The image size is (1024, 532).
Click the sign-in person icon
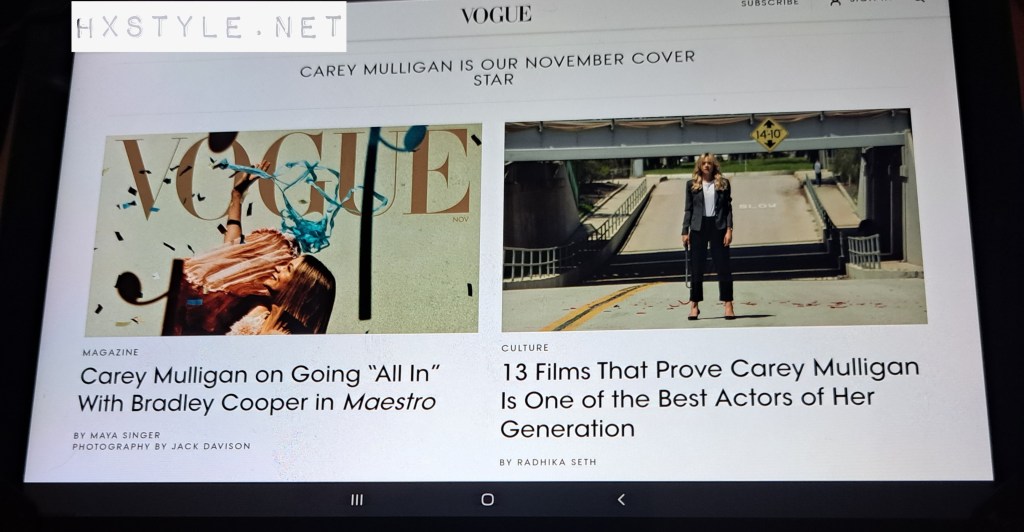835,3
